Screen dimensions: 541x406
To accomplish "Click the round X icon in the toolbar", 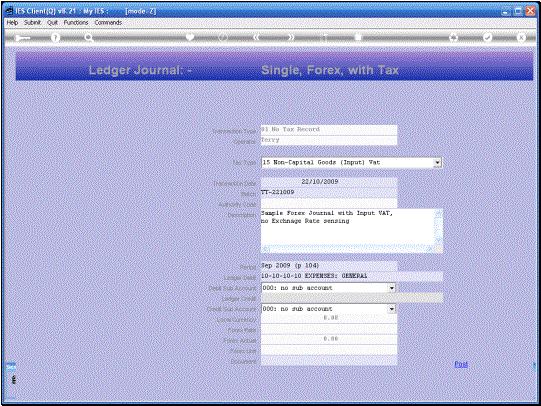I will (521, 37).
